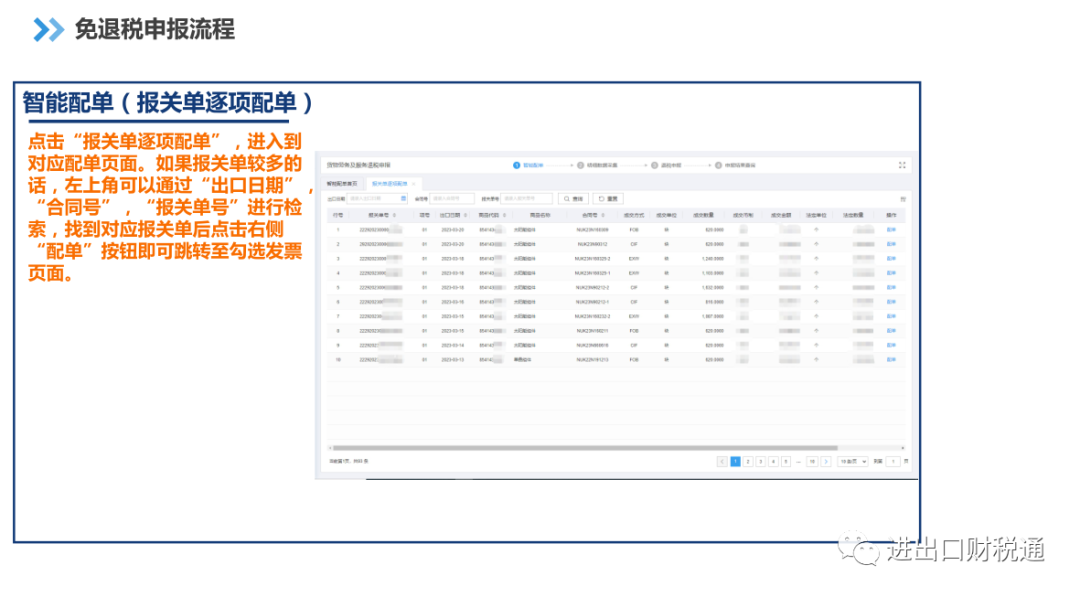Screen dimensions: 1080x597
Task: Open the rows-per-page dropdown
Action: pyautogui.click(x=853, y=461)
